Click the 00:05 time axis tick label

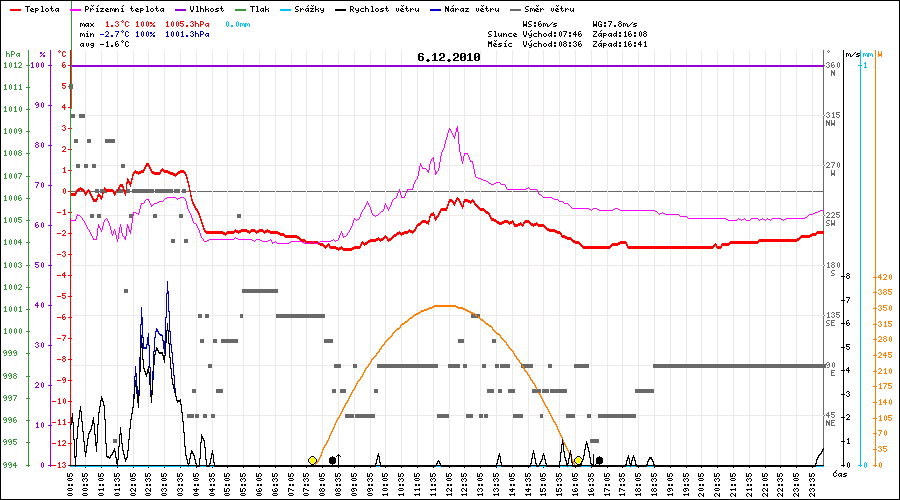pyautogui.click(x=71, y=484)
